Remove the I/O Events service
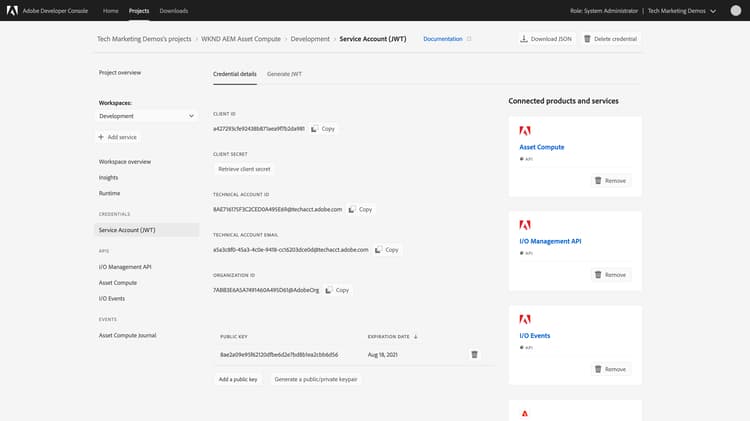 (610, 369)
